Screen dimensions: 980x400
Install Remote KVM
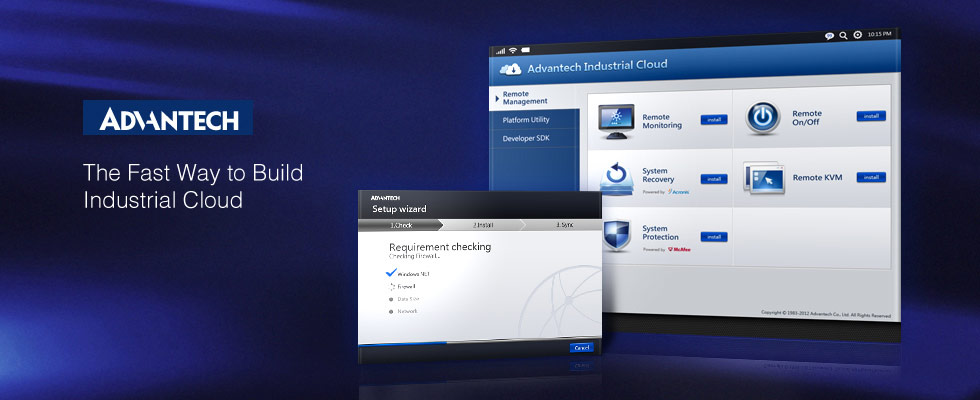click(x=871, y=178)
